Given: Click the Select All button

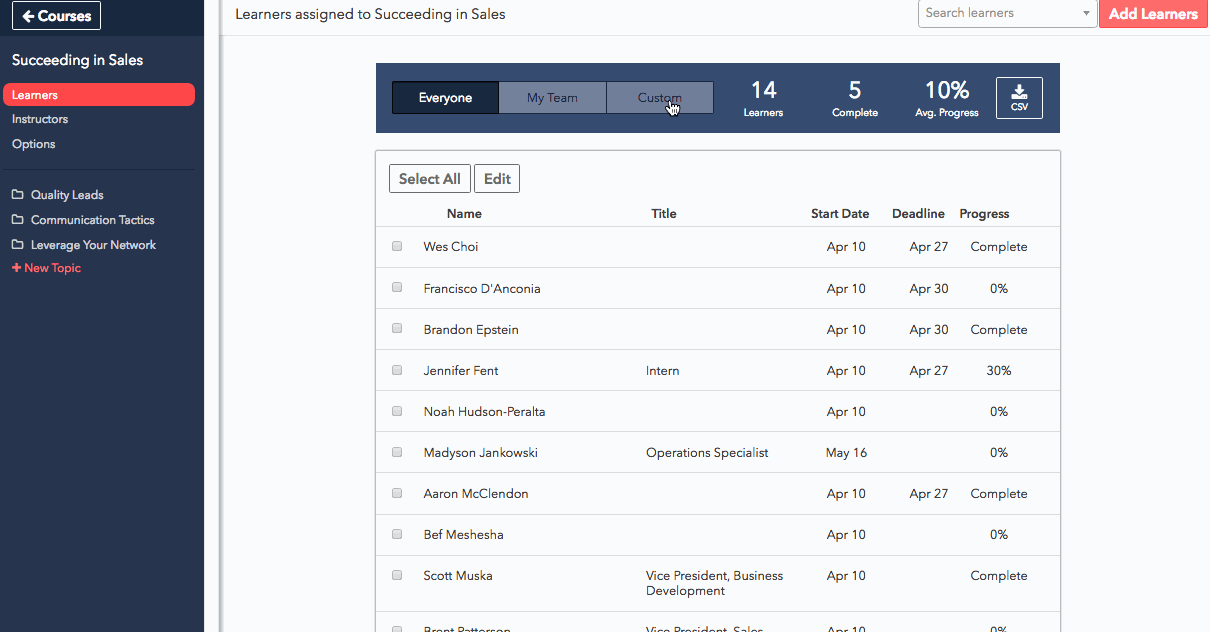Looking at the screenshot, I should (x=429, y=178).
